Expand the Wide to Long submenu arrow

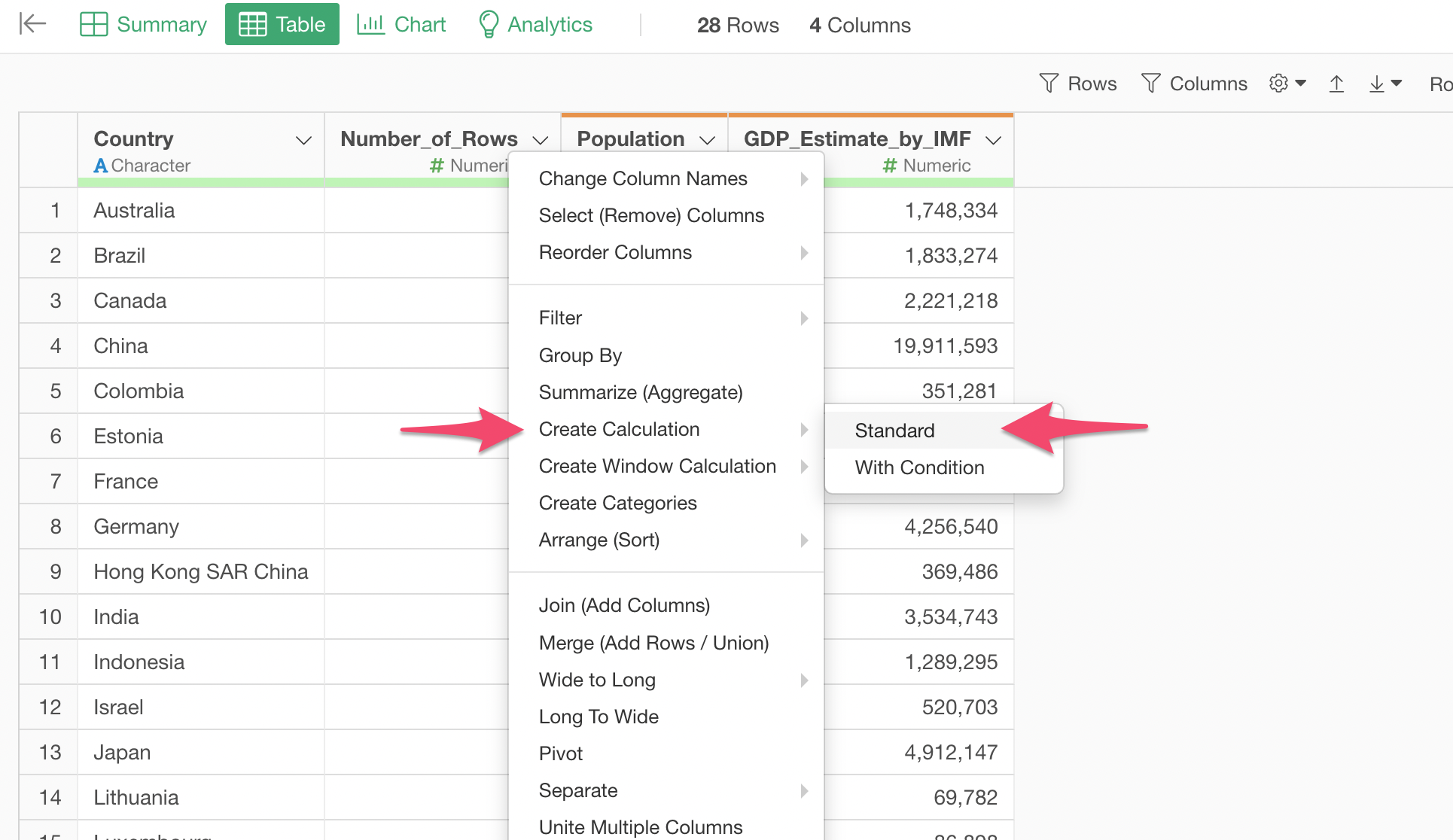click(804, 680)
